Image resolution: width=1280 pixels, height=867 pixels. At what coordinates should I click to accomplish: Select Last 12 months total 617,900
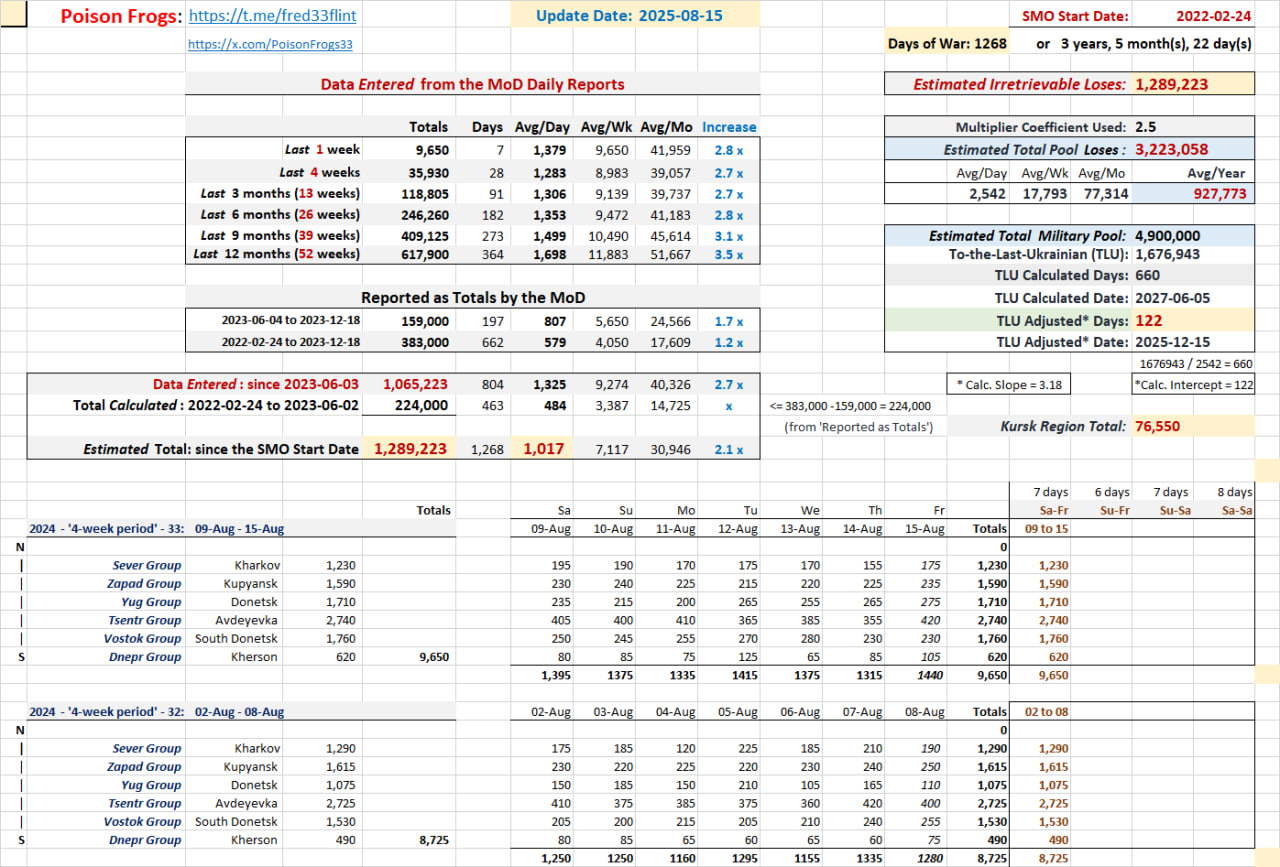(425, 255)
